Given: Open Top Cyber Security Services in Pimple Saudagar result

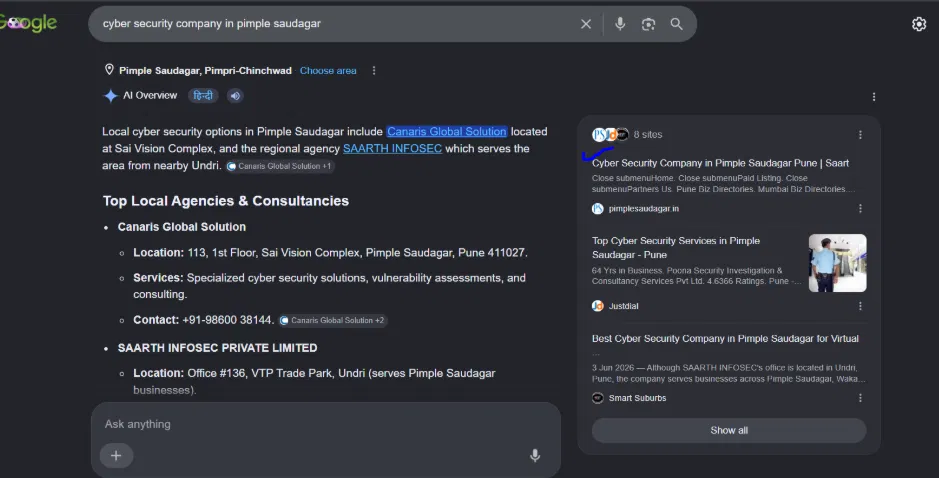Looking at the screenshot, I should 676,247.
